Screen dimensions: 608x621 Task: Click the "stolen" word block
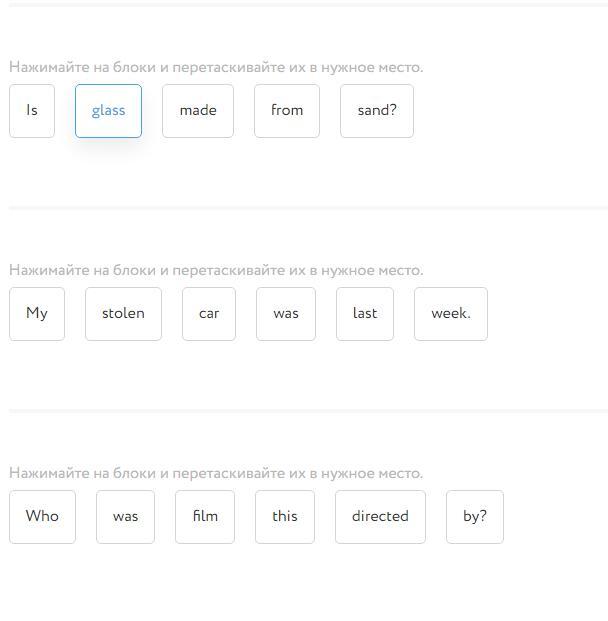click(x=123, y=314)
